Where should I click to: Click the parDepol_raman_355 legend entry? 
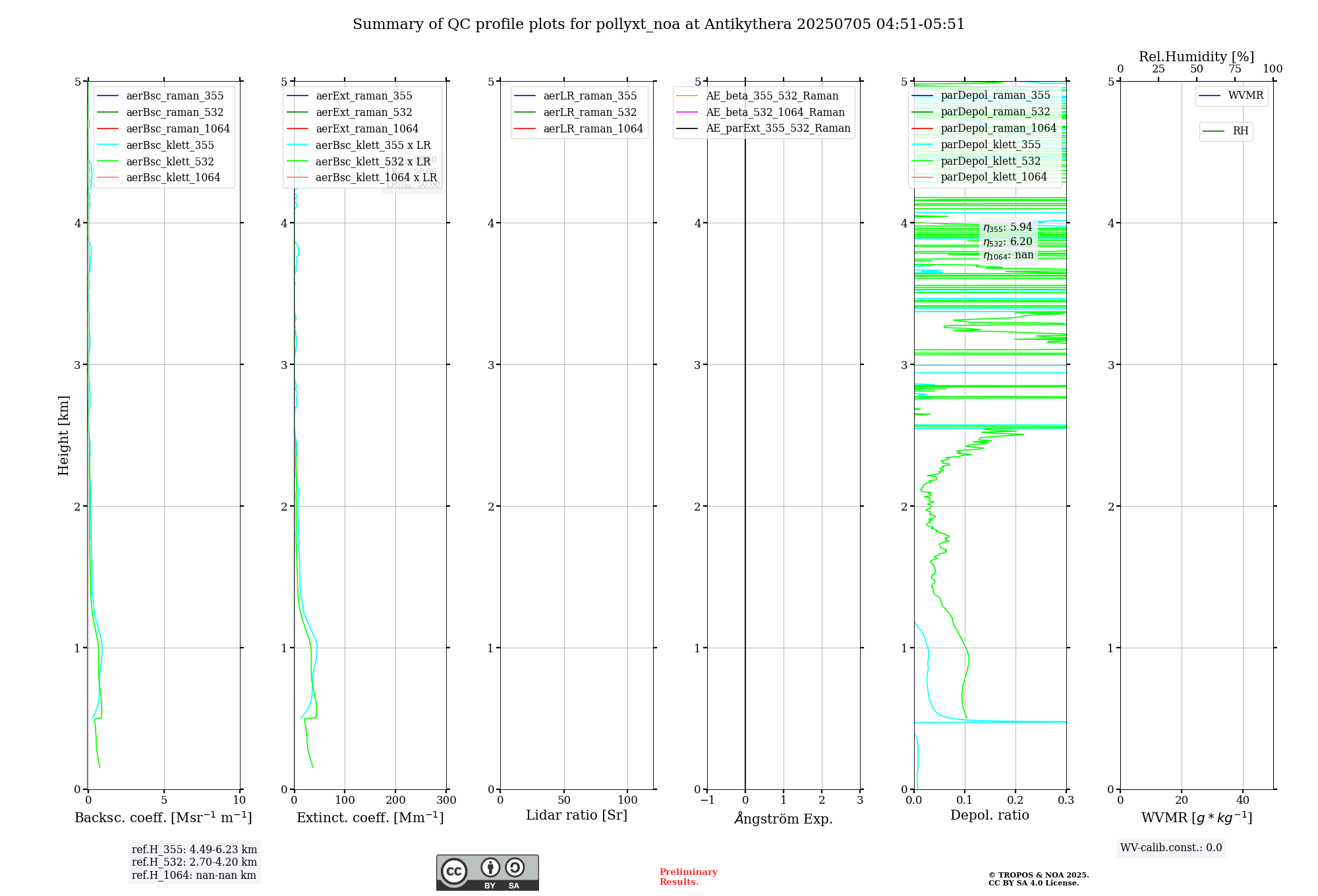tap(981, 96)
